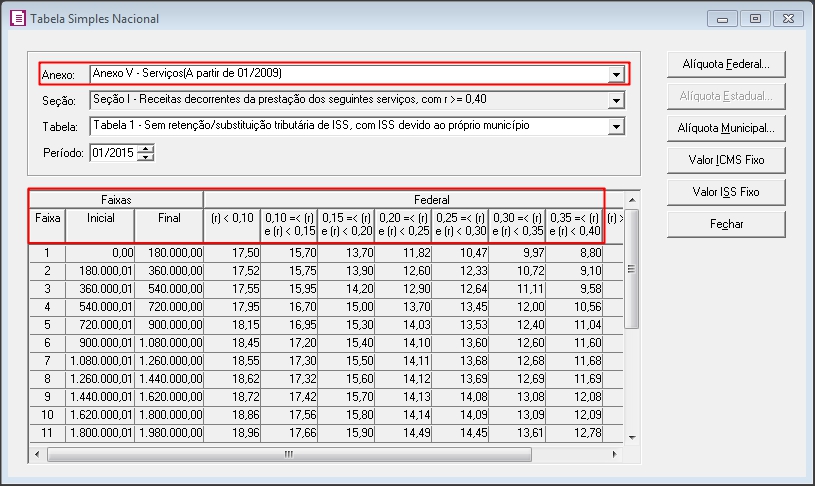The height and width of the screenshot is (486, 815).
Task: Minimize the Tabela Simples Nacional window
Action: (722, 19)
